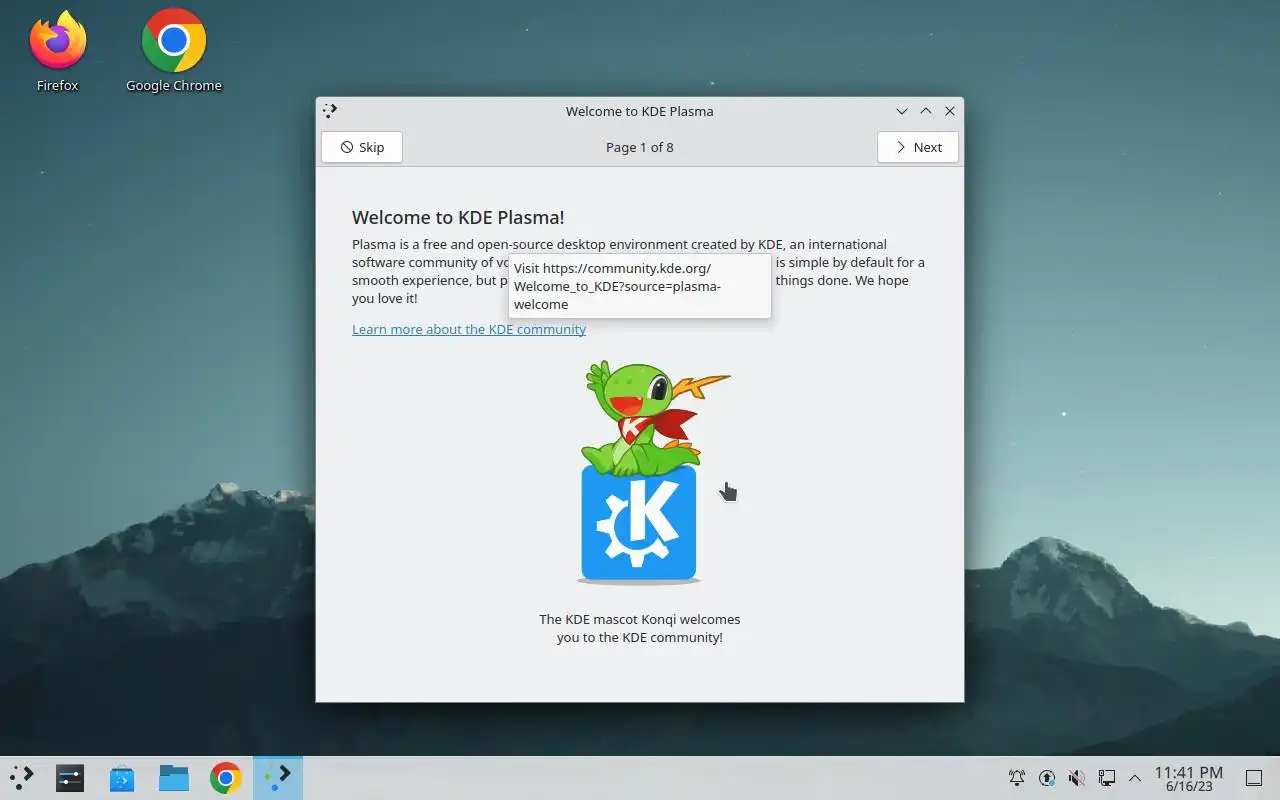Open Dolphin file manager from taskbar
Image resolution: width=1280 pixels, height=800 pixels.
(174, 778)
